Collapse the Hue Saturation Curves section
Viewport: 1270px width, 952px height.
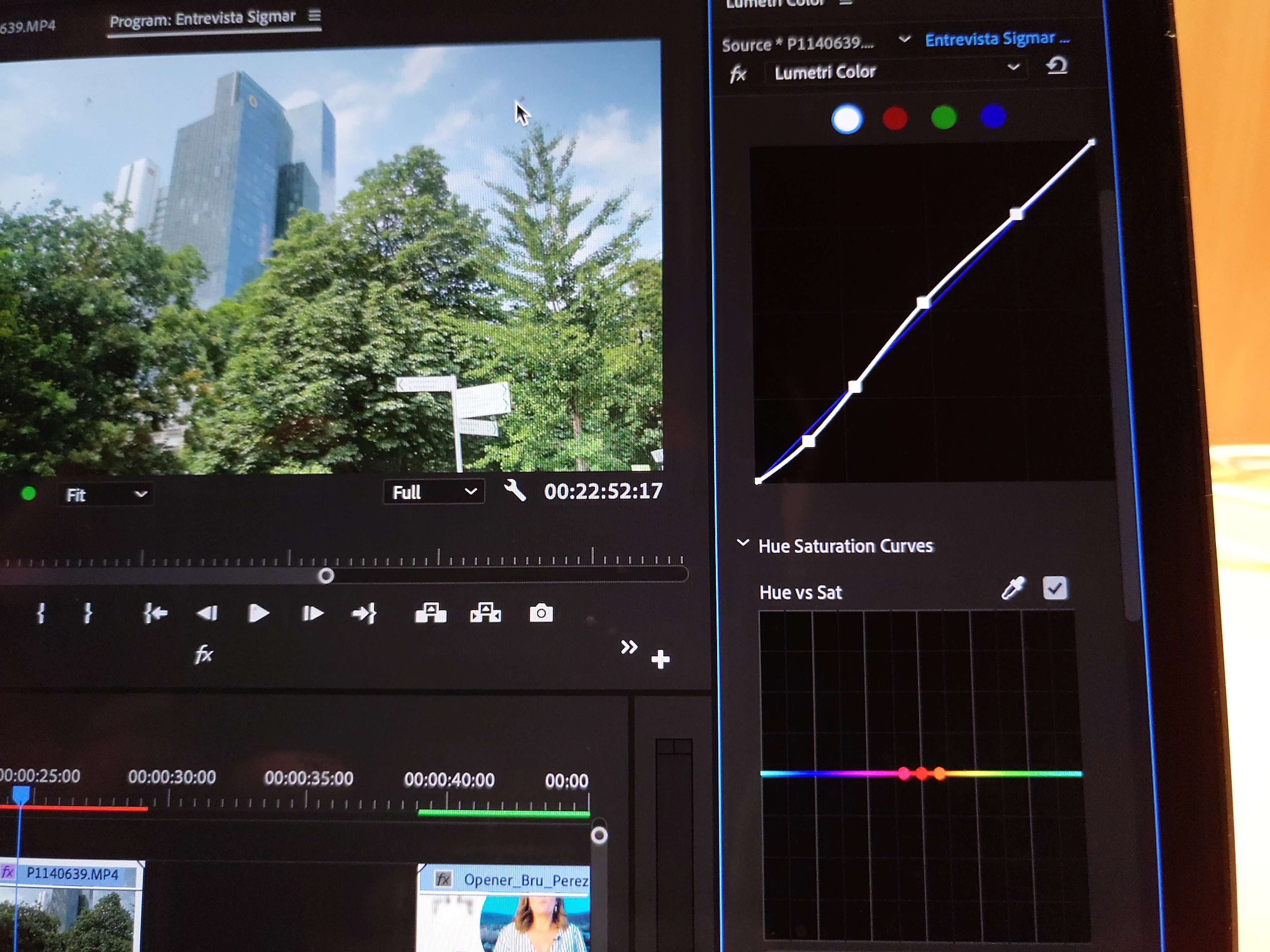click(742, 542)
